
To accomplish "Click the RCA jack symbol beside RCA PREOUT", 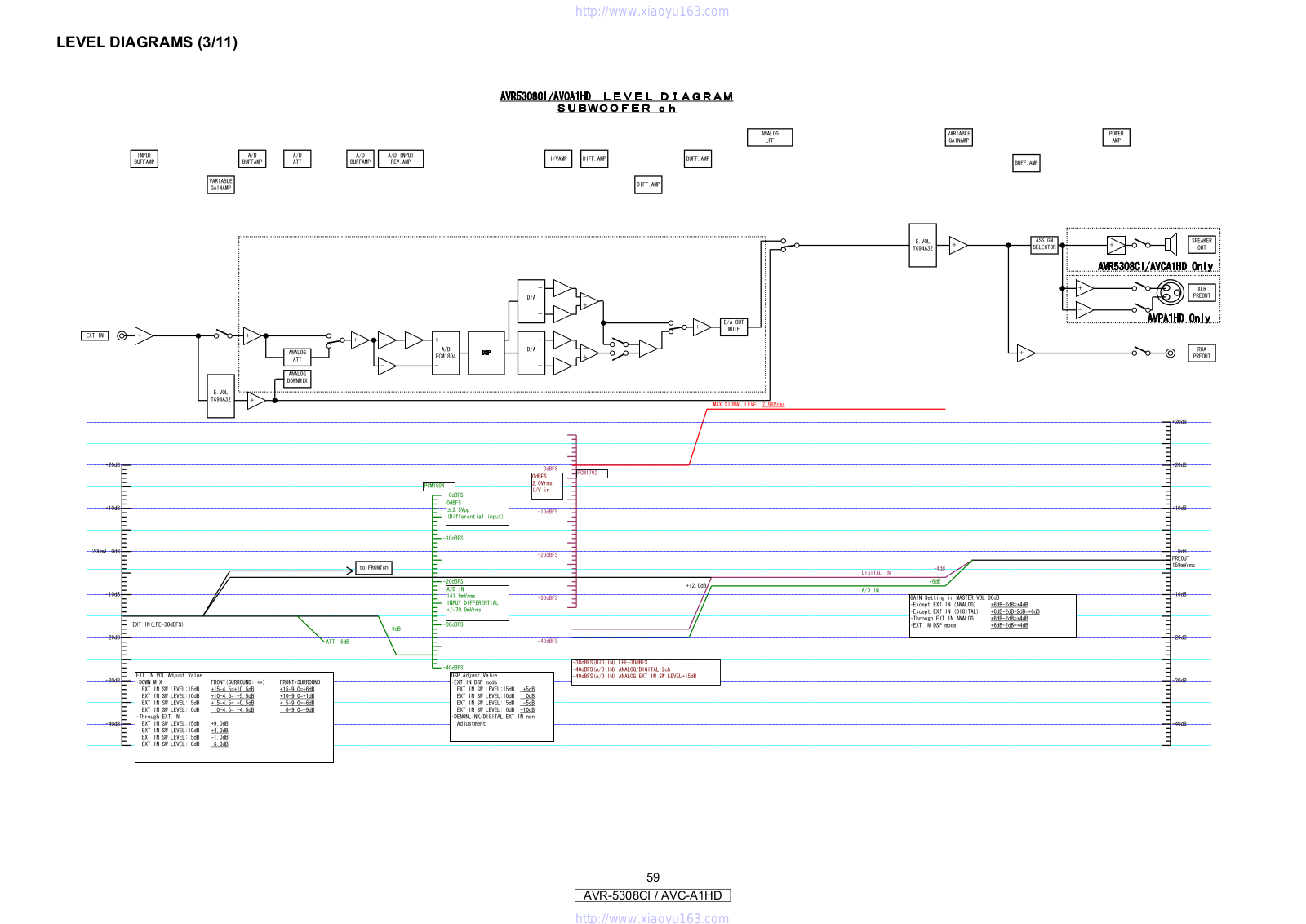I will pos(1171,353).
